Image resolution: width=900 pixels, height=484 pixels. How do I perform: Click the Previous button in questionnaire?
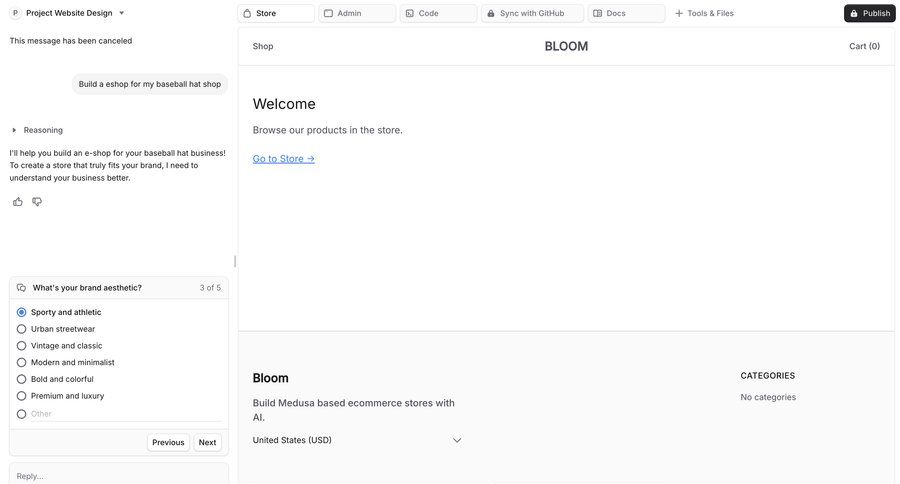tap(168, 442)
